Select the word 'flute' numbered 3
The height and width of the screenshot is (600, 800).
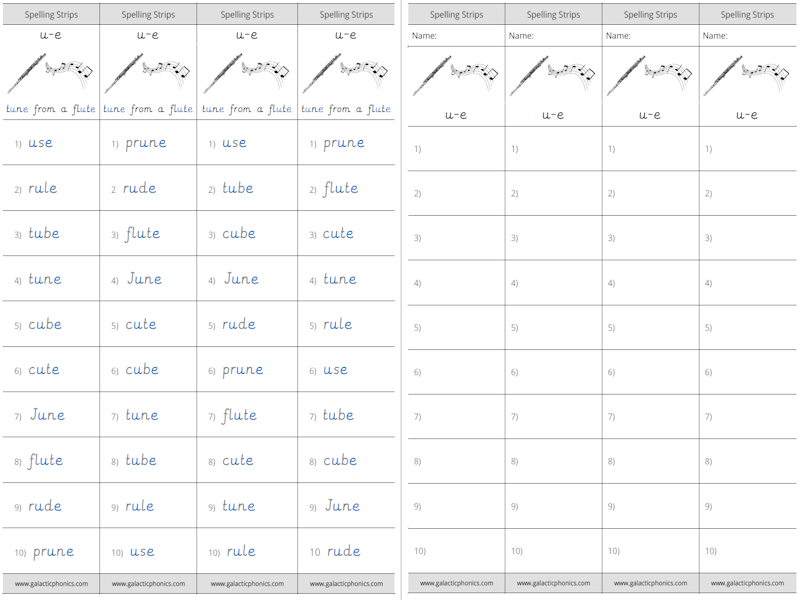[x=142, y=234]
